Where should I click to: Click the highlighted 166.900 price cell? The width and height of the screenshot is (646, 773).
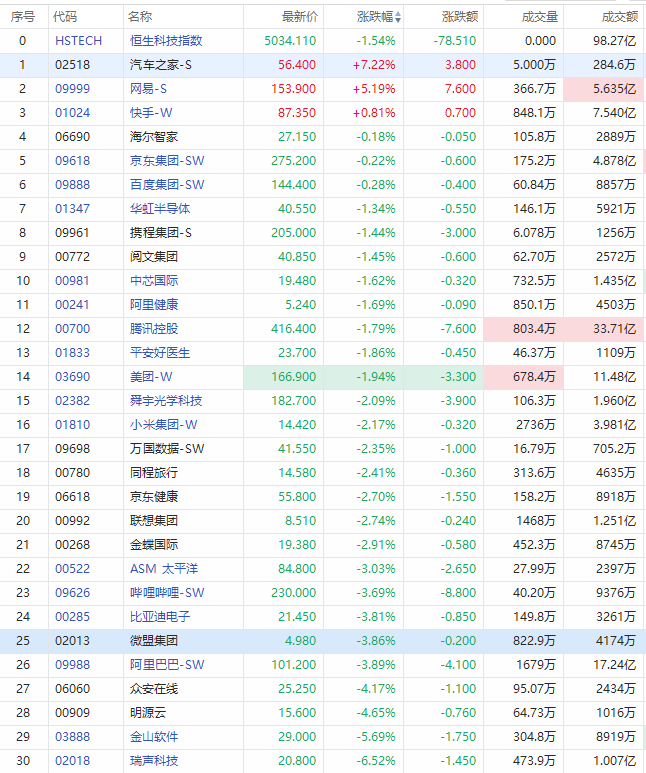click(x=295, y=377)
